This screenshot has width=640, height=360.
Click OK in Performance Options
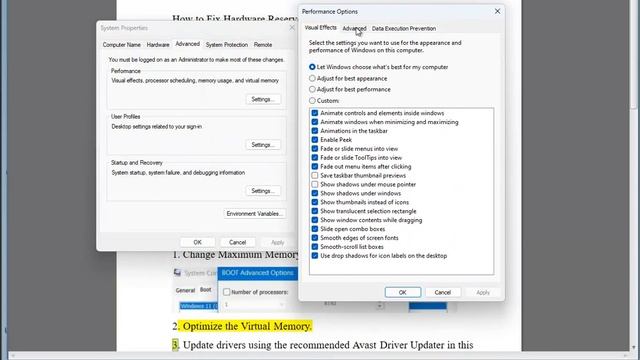tap(402, 292)
